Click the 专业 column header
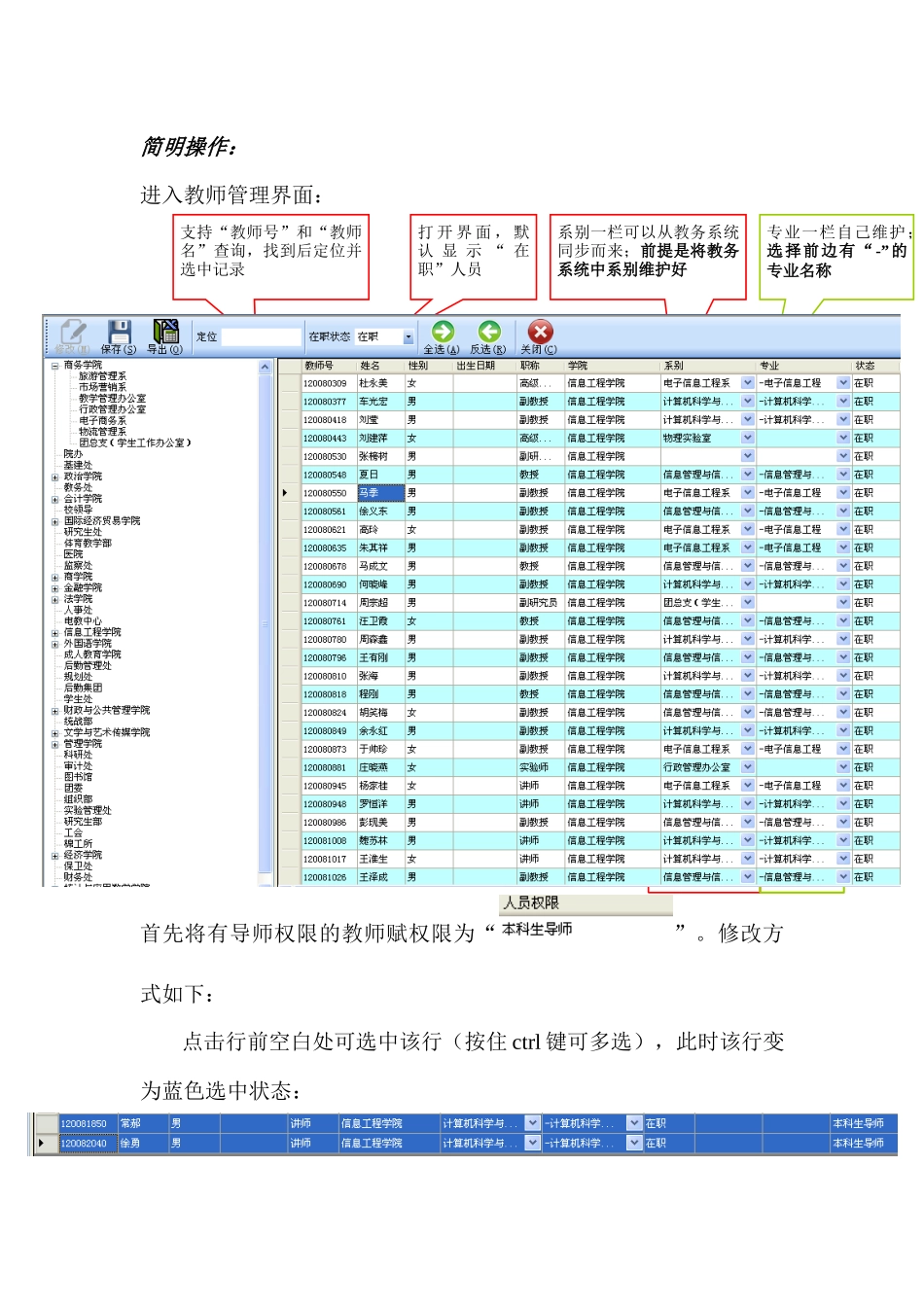 803,366
